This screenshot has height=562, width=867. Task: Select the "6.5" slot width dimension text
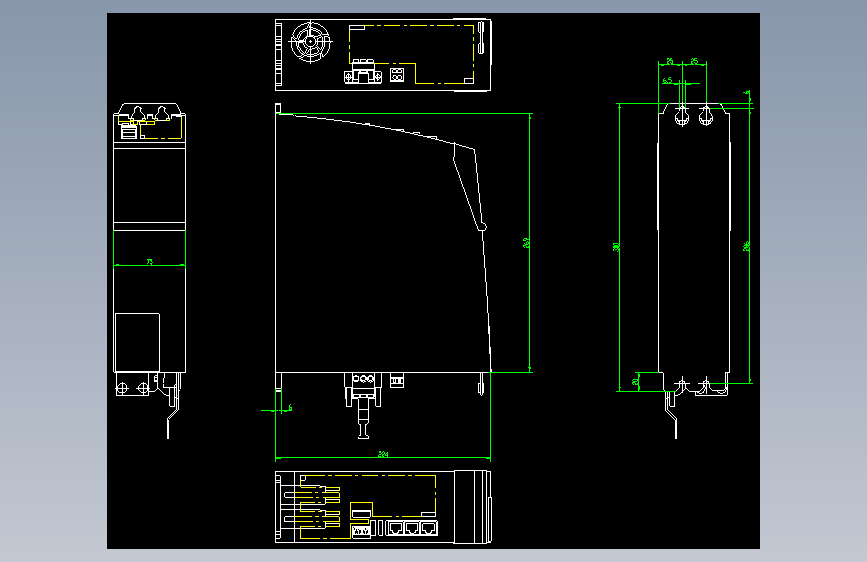pos(667,80)
